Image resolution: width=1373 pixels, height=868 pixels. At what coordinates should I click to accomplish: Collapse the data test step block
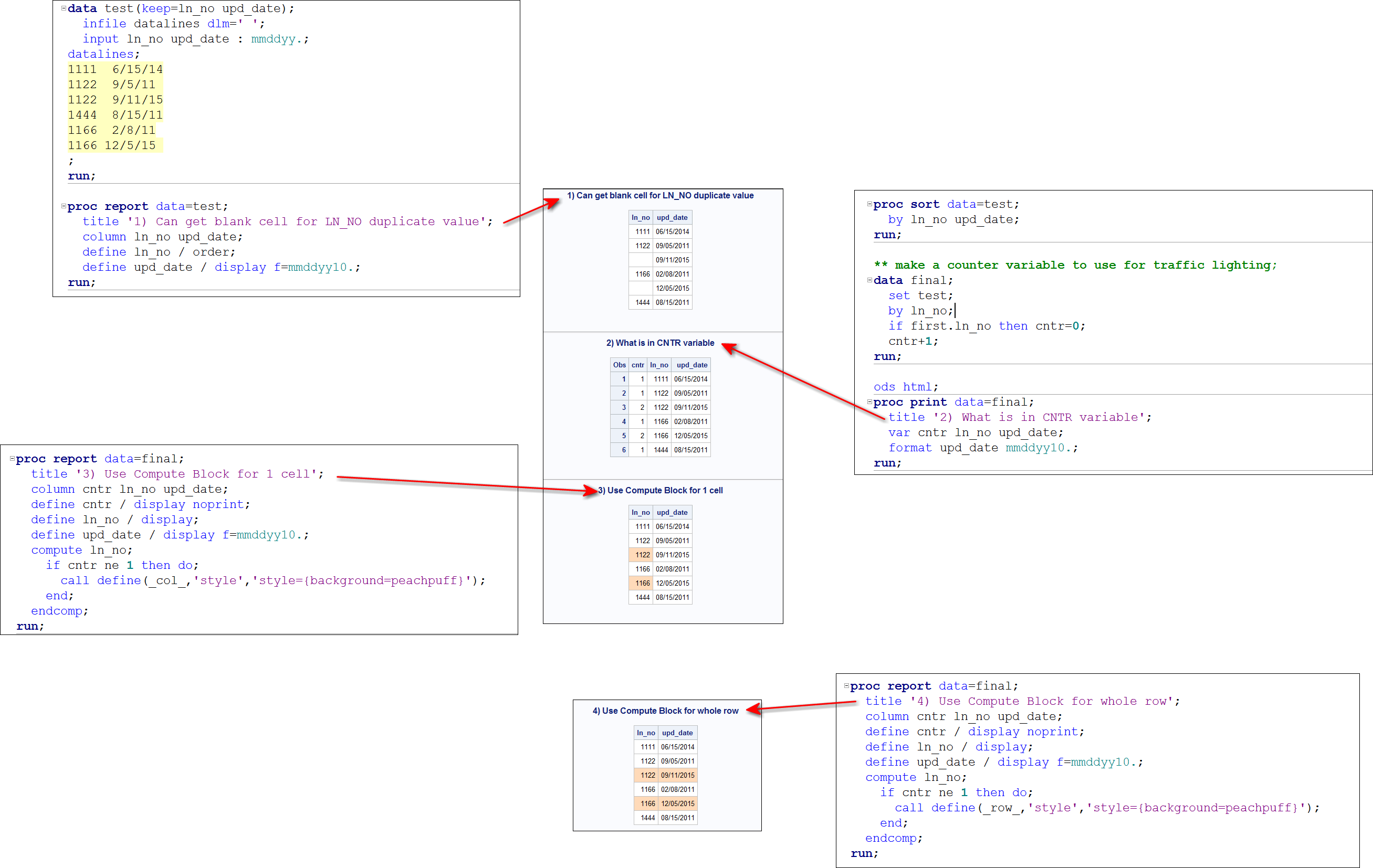[64, 8]
